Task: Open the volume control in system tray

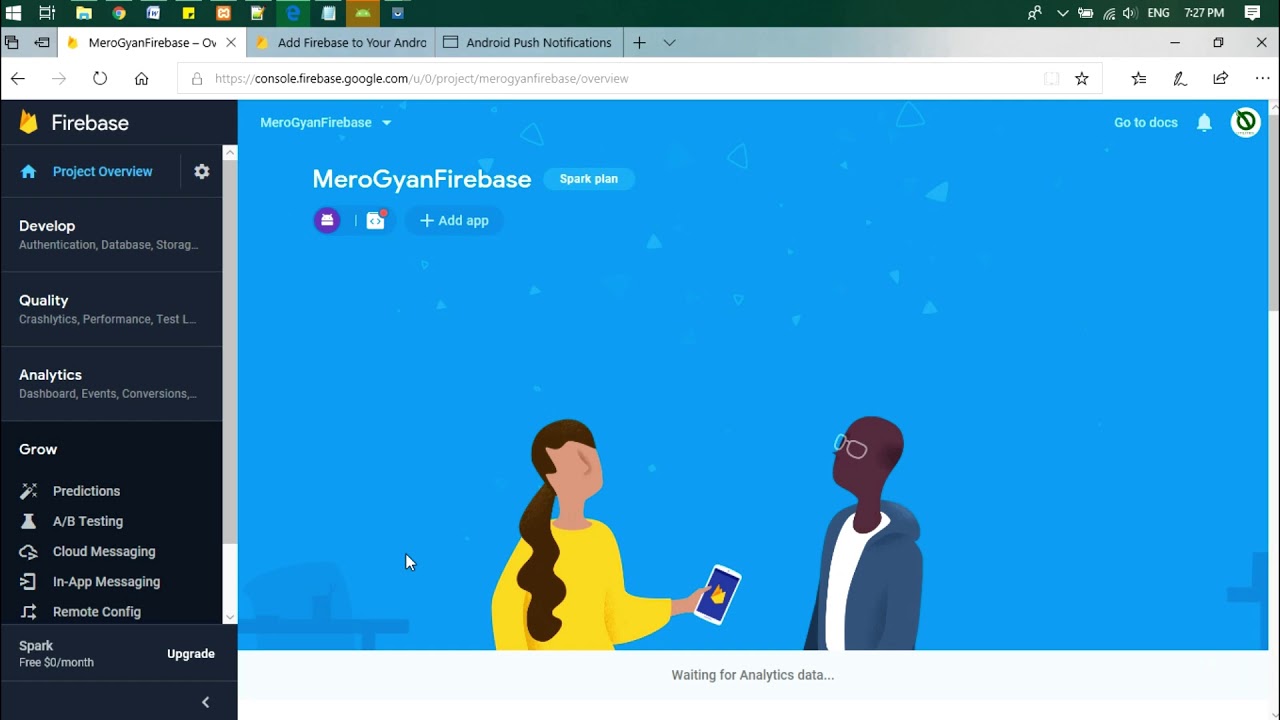Action: coord(1130,13)
